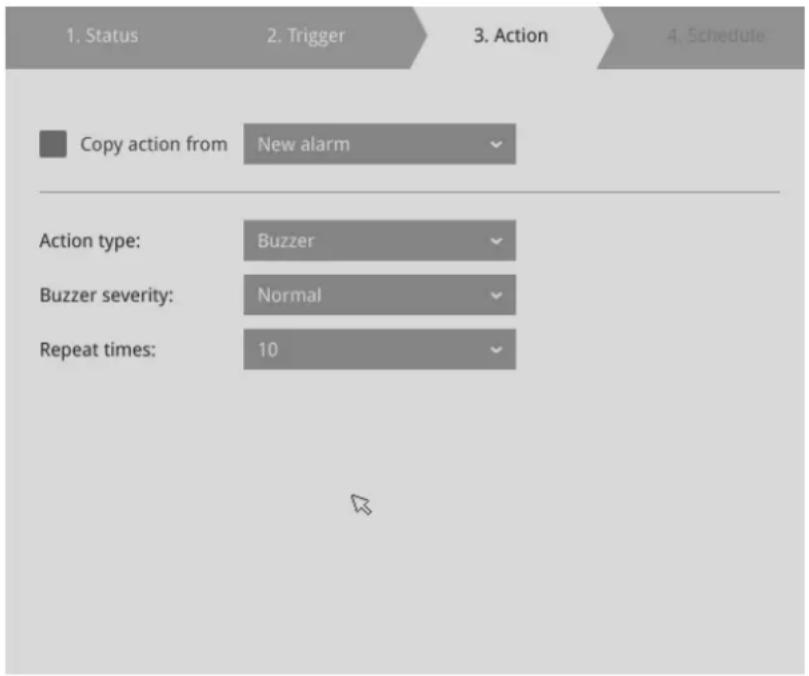
Task: Expand the Buzzer severity Normal dropdown
Action: pyautogui.click(x=379, y=295)
